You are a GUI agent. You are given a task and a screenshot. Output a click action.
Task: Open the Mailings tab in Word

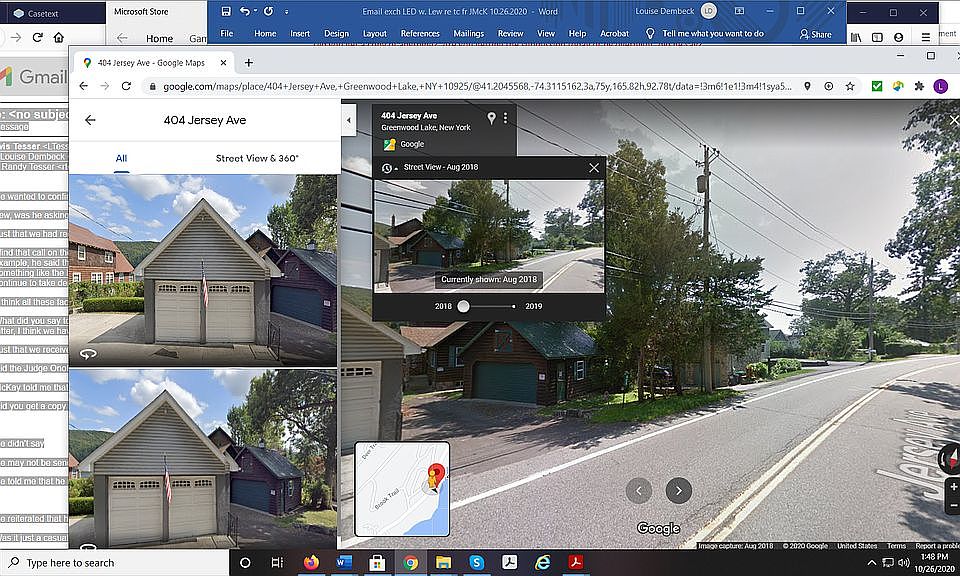pos(468,34)
